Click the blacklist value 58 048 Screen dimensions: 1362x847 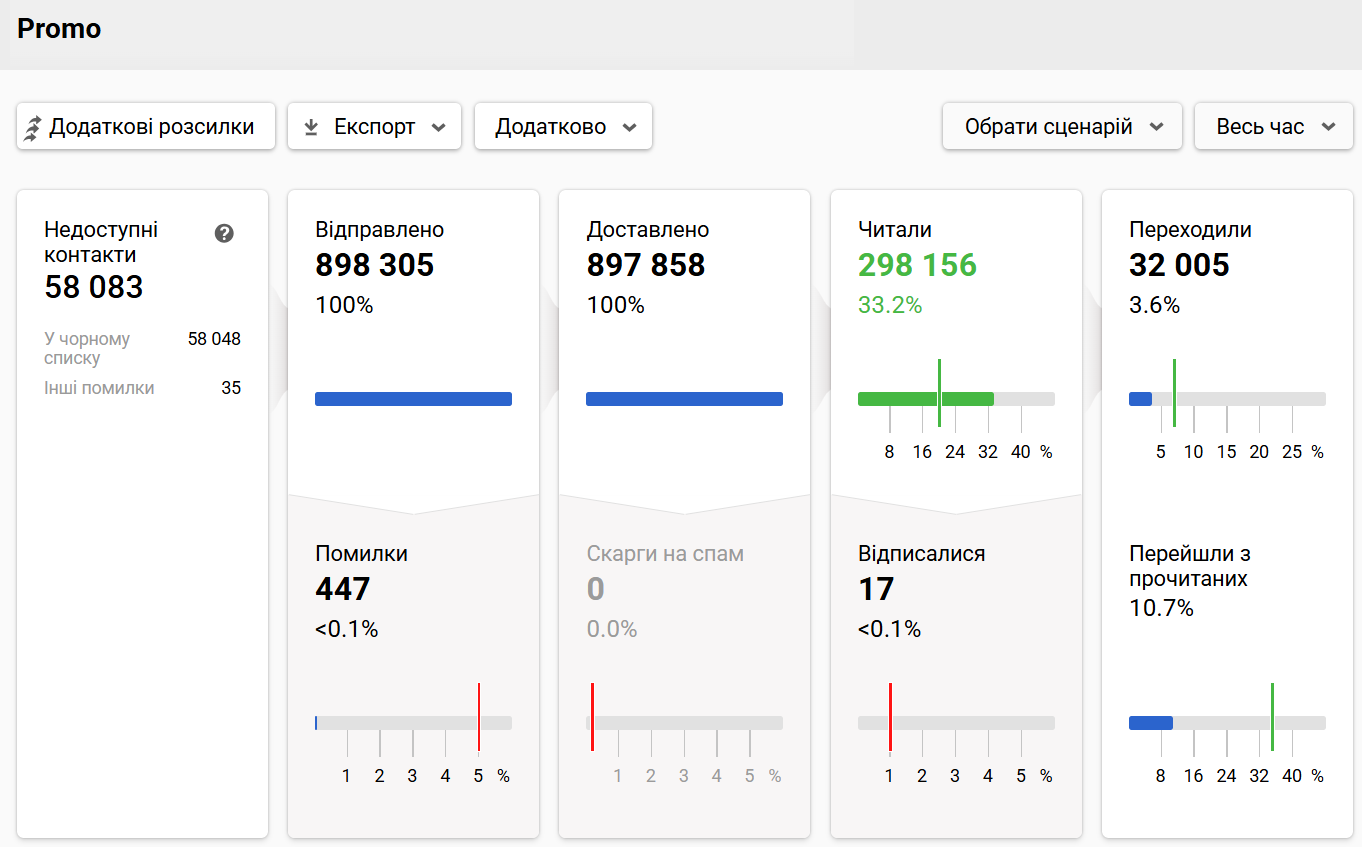click(214, 339)
